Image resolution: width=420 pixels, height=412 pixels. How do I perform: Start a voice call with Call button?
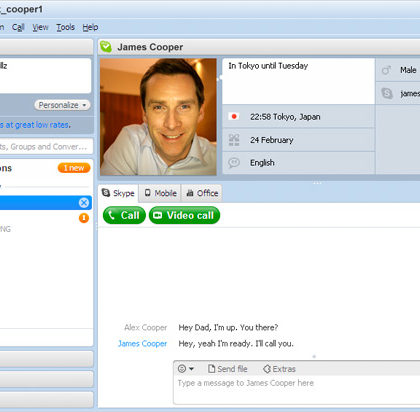click(x=124, y=215)
